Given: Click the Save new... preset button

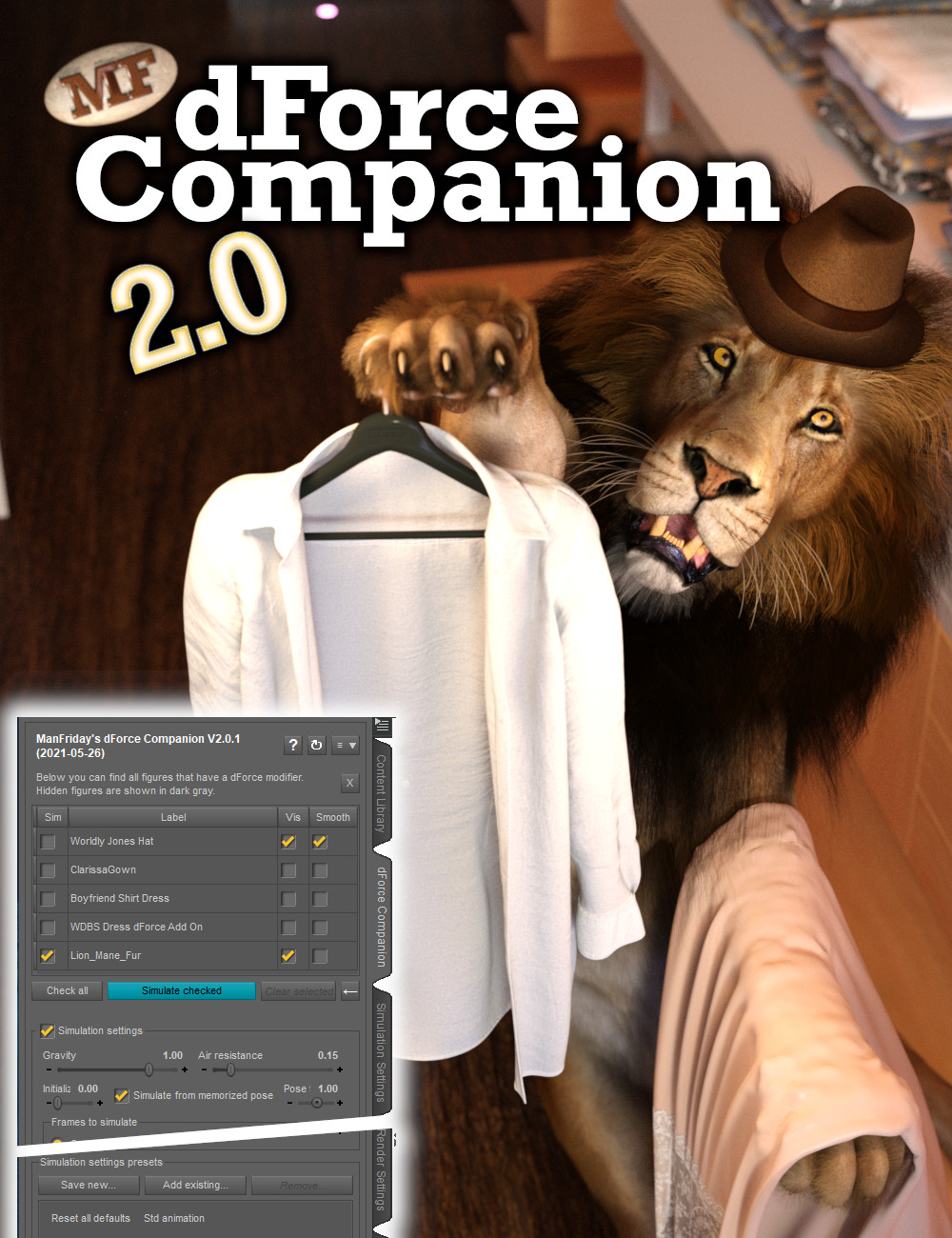Looking at the screenshot, I should click(x=89, y=1186).
